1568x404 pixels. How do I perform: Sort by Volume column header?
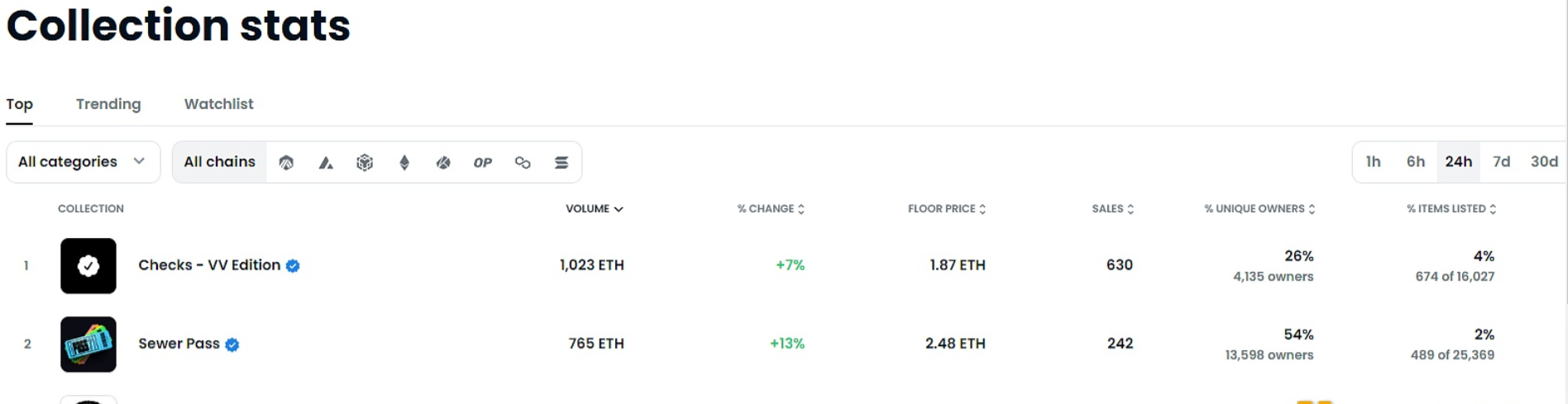point(594,209)
